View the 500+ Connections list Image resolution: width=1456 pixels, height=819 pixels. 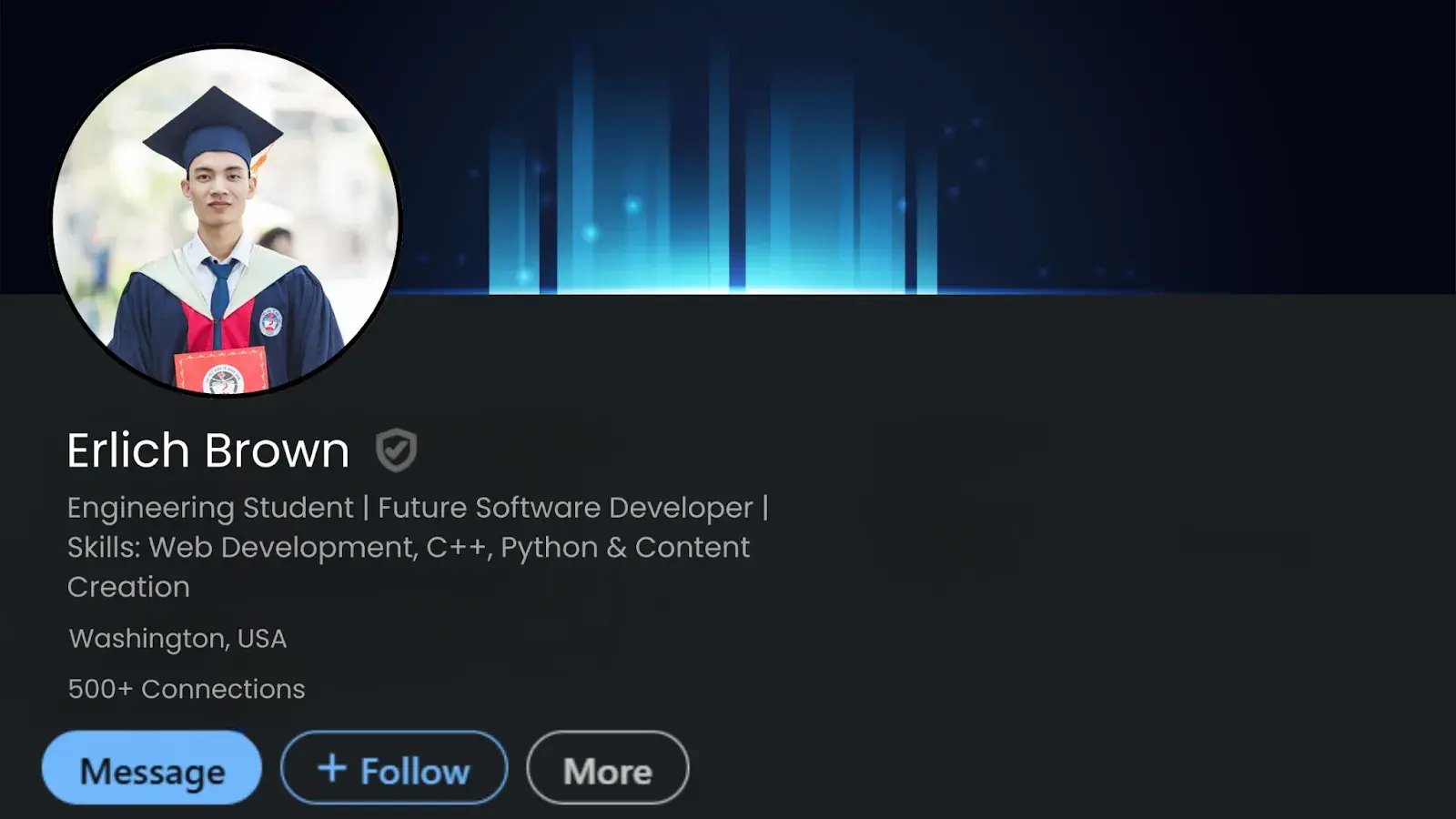(x=187, y=689)
